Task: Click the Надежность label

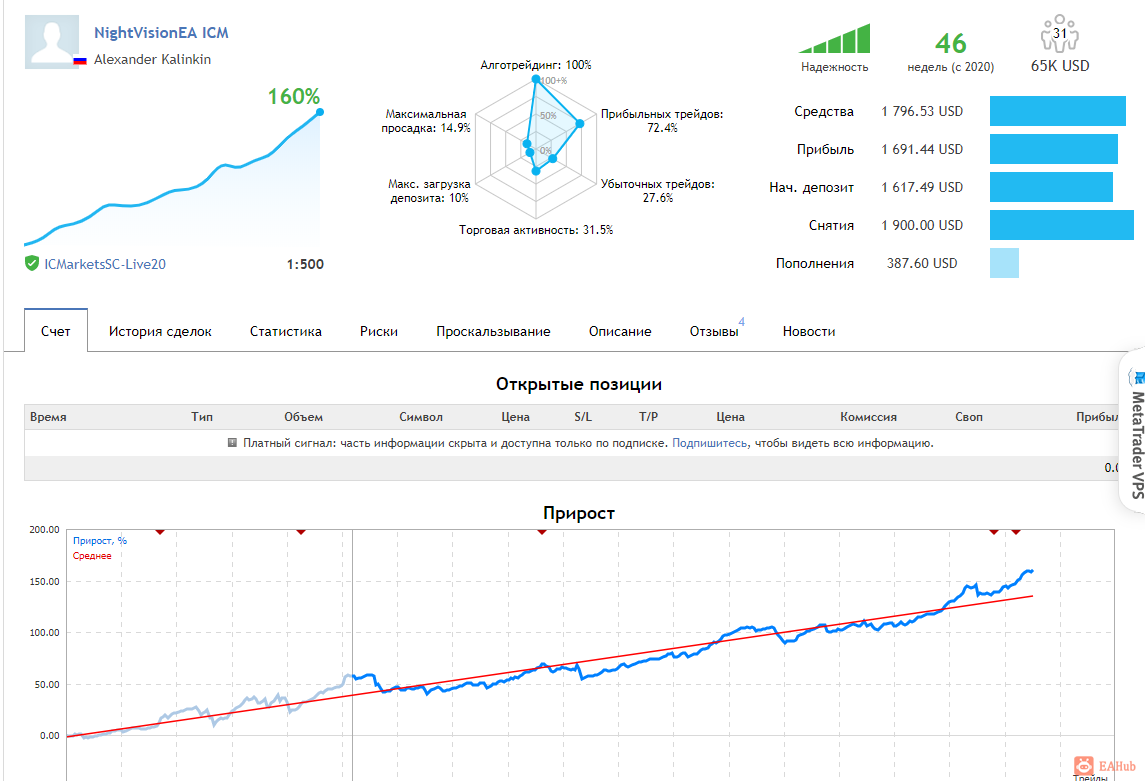Action: pos(835,67)
